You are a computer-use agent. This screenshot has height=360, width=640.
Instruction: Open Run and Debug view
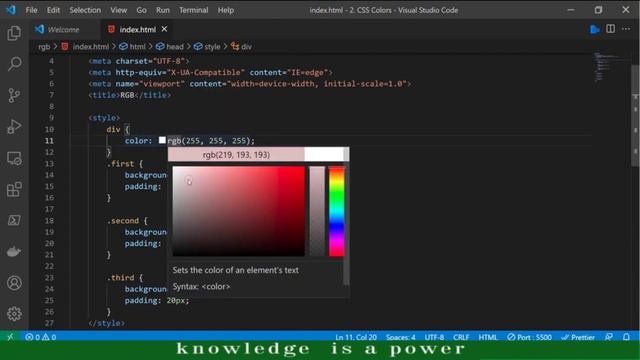(14, 127)
